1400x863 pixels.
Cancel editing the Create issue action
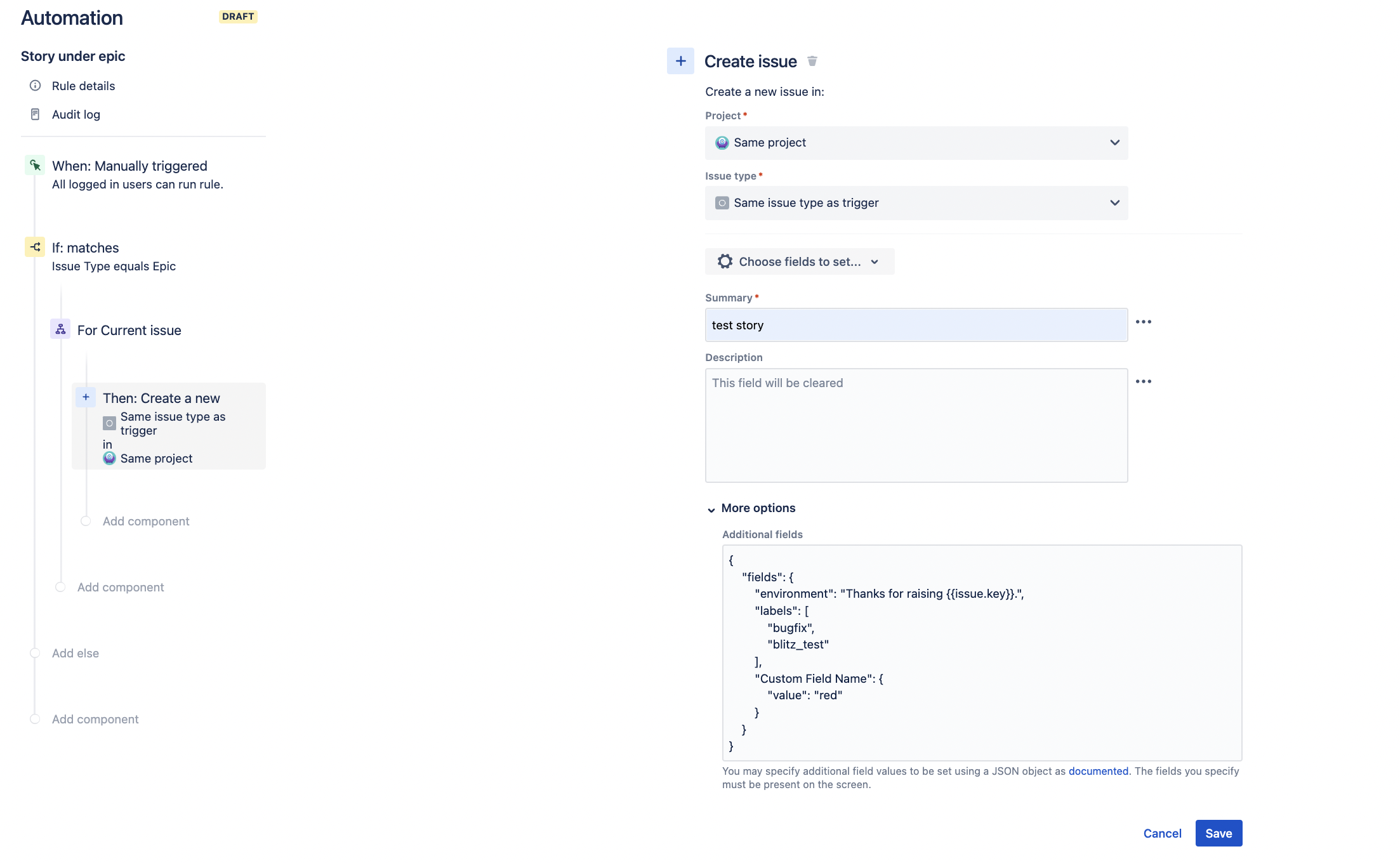click(x=1161, y=833)
